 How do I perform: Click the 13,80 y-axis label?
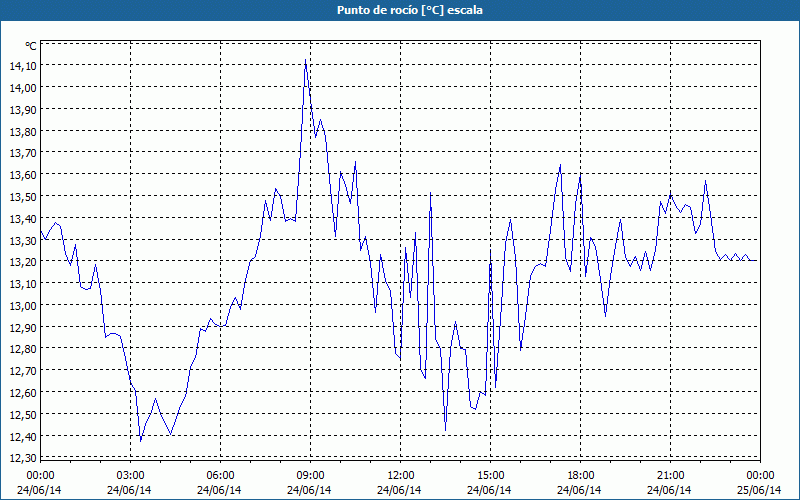(x=23, y=132)
